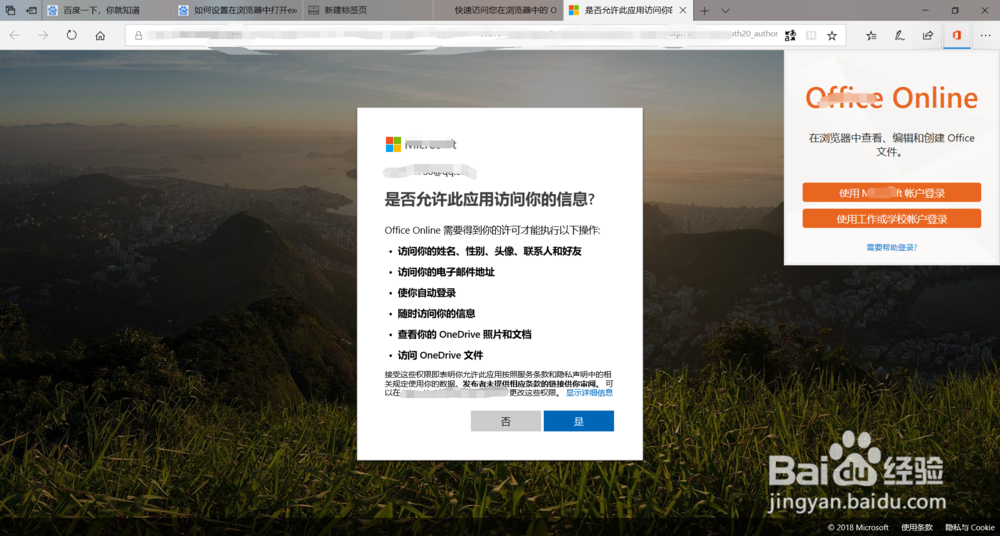Close the 是否允许此应用访问 tab
1000x536 pixels.
(x=683, y=10)
